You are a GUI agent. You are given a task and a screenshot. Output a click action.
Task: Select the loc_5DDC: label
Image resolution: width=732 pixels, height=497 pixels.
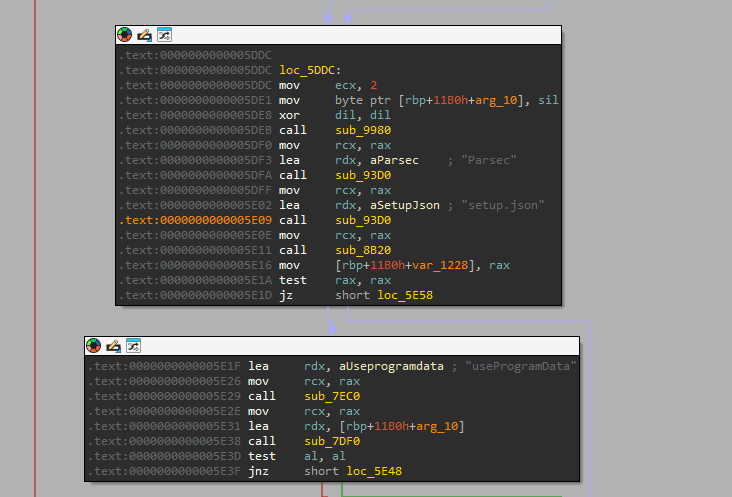pyautogui.click(x=310, y=70)
